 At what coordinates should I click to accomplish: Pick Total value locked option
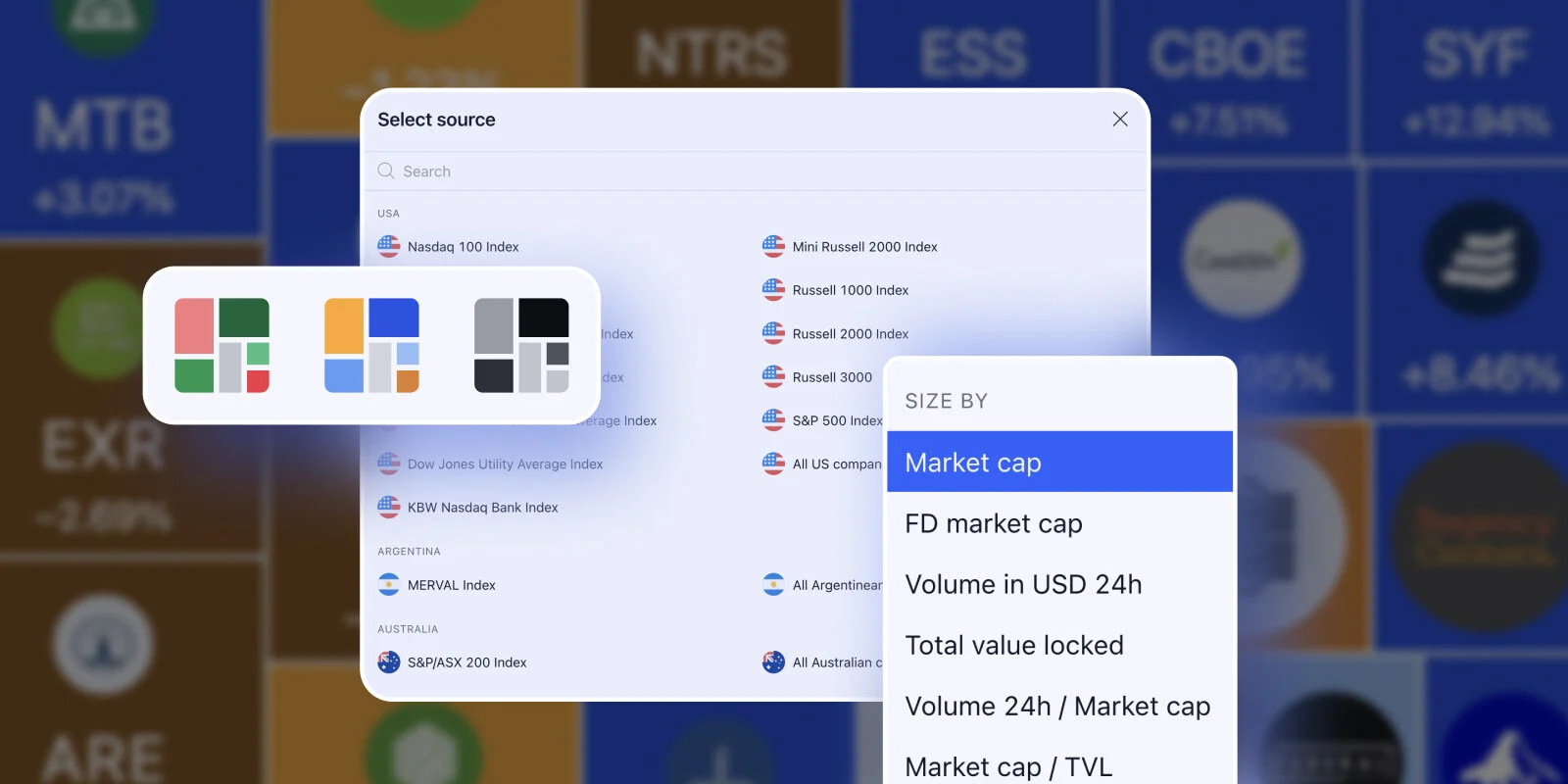click(1059, 645)
